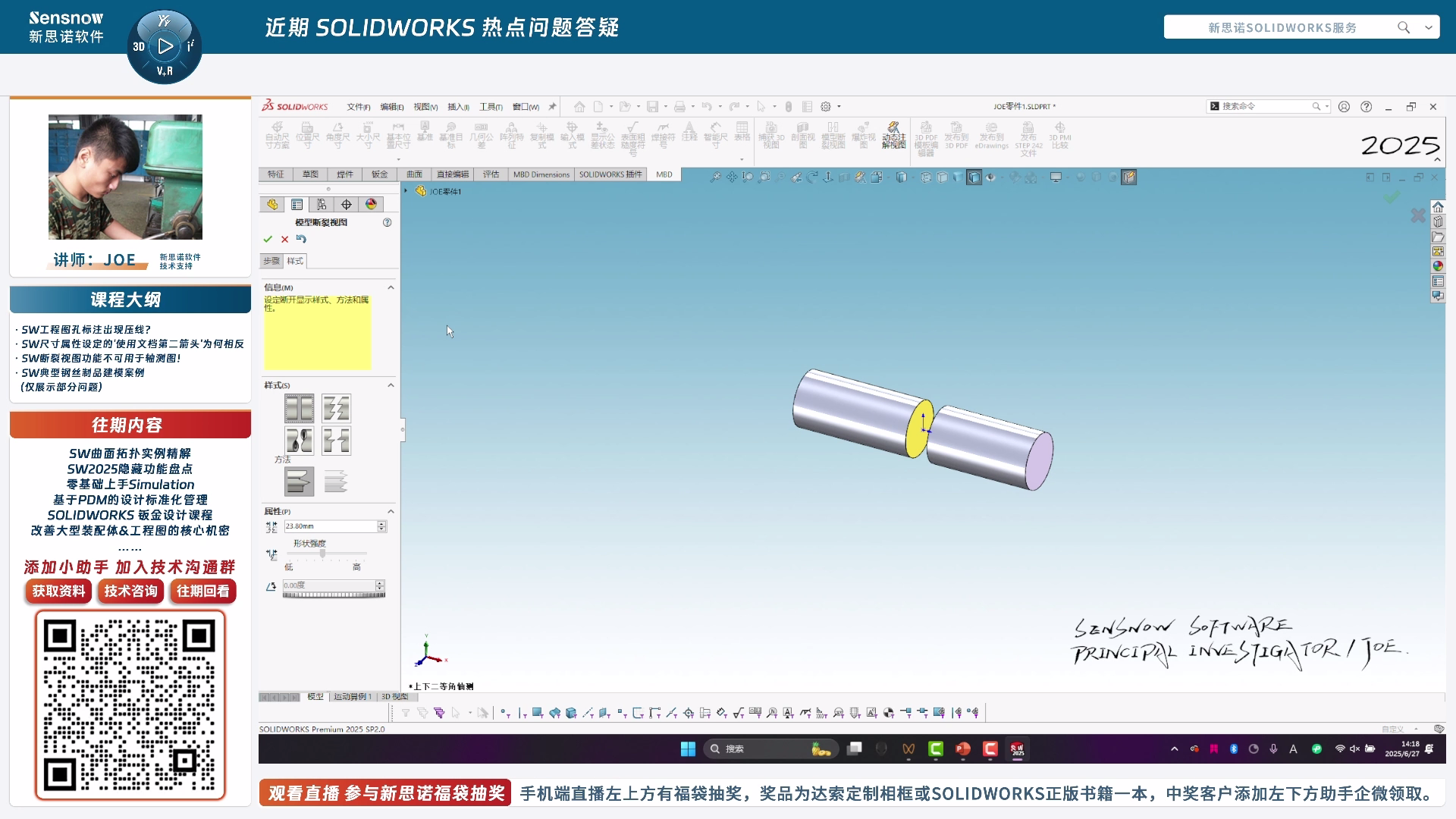Click the green OK checkmark in model break view

(268, 239)
